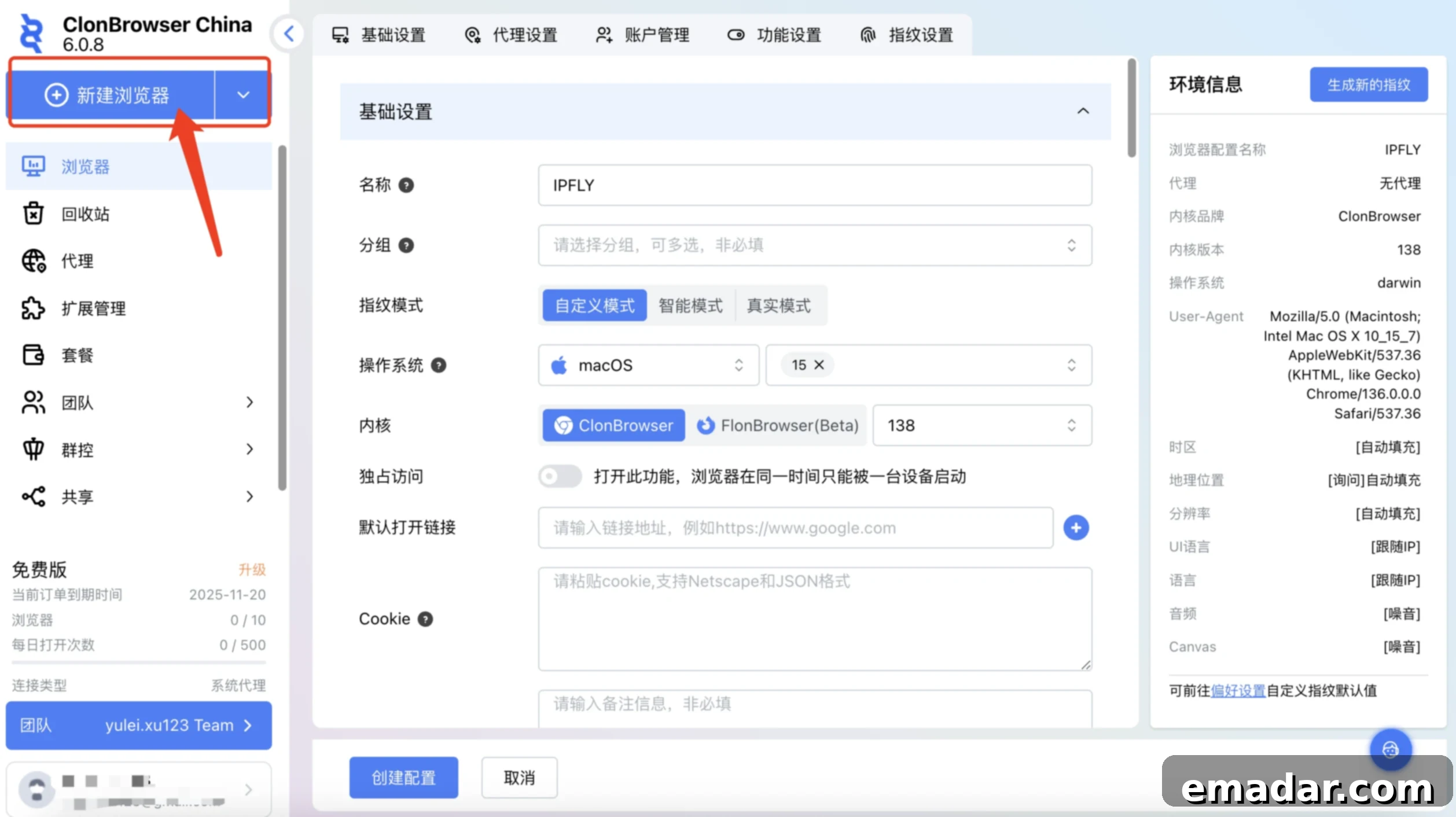Switch to the 账户管理 tab
1456x817 pixels.
pos(642,35)
